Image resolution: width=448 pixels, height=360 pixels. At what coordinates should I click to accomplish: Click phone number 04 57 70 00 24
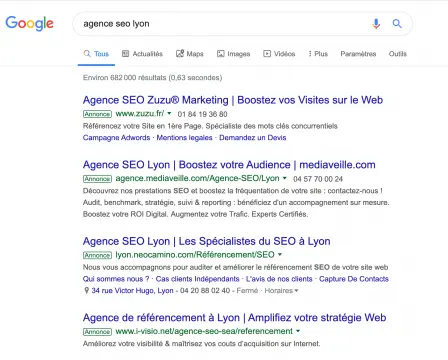click(318, 179)
